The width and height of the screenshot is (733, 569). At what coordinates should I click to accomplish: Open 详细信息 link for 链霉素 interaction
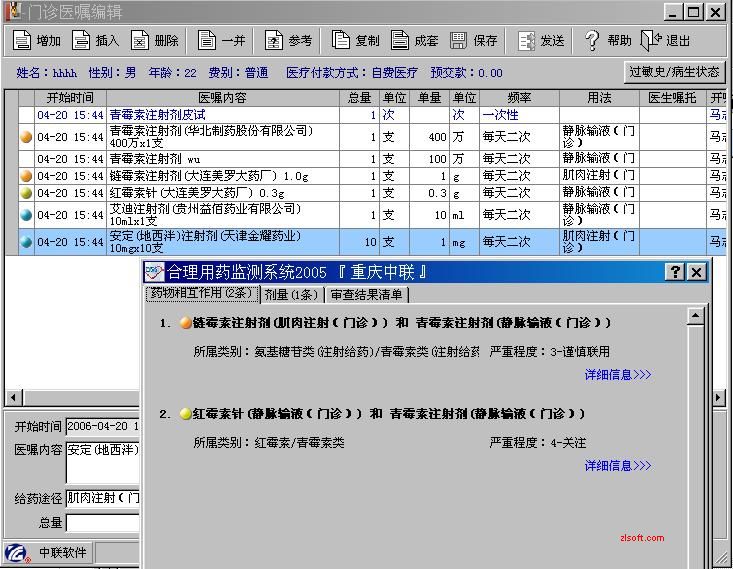pos(617,375)
